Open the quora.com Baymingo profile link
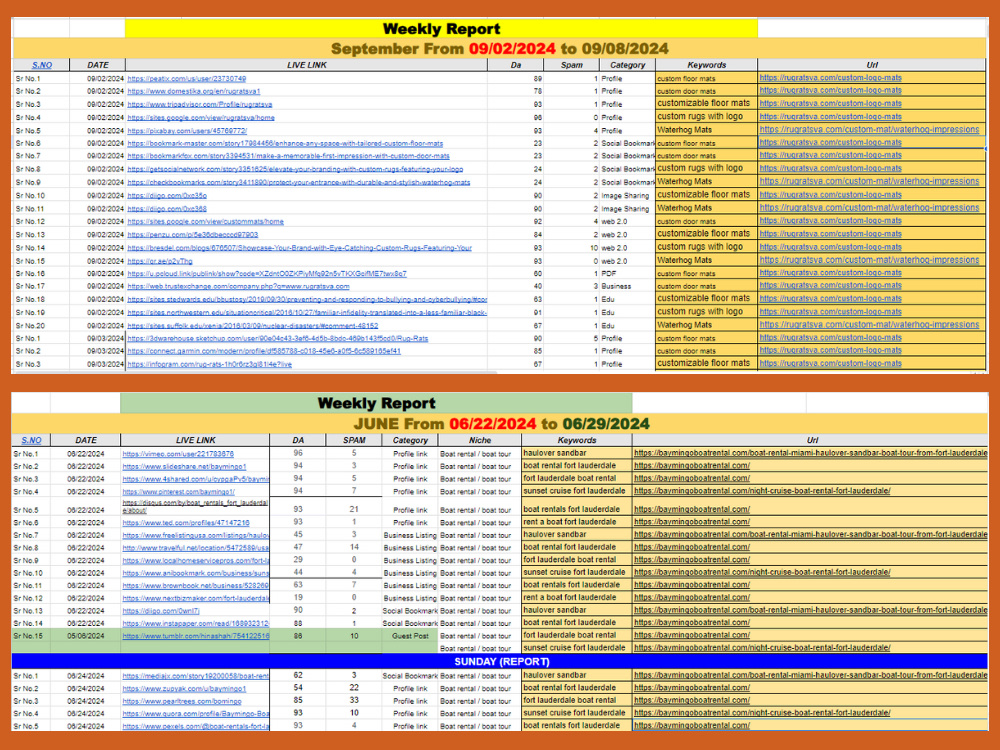This screenshot has width=1000, height=750. click(195, 714)
